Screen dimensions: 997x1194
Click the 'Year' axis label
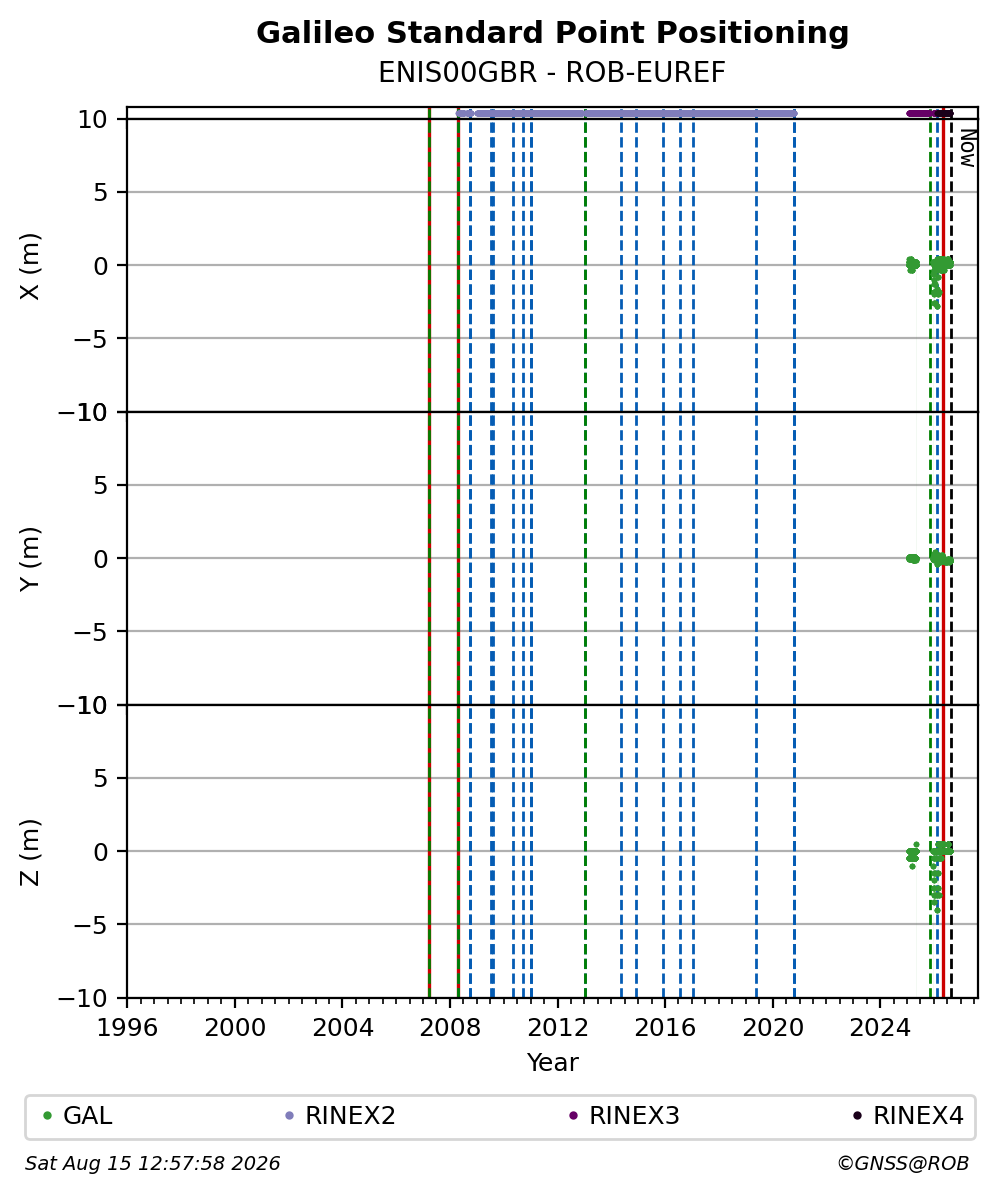click(552, 1062)
